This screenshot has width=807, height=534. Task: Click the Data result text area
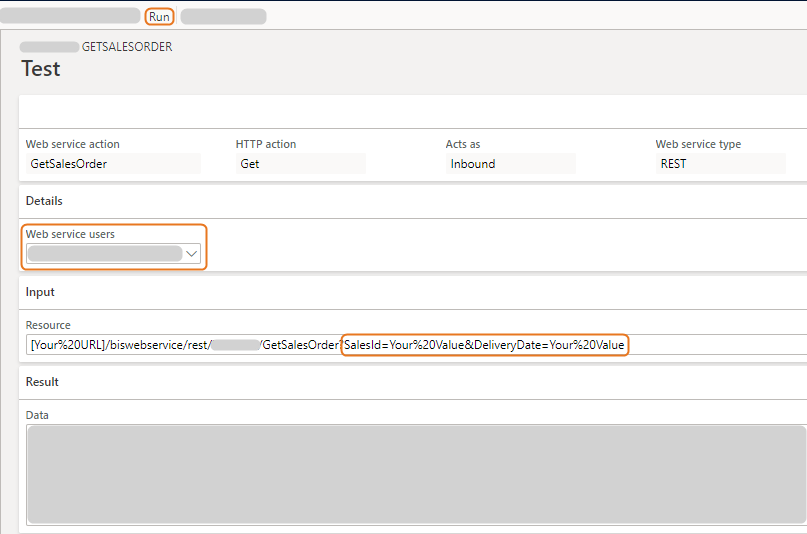click(x=415, y=474)
